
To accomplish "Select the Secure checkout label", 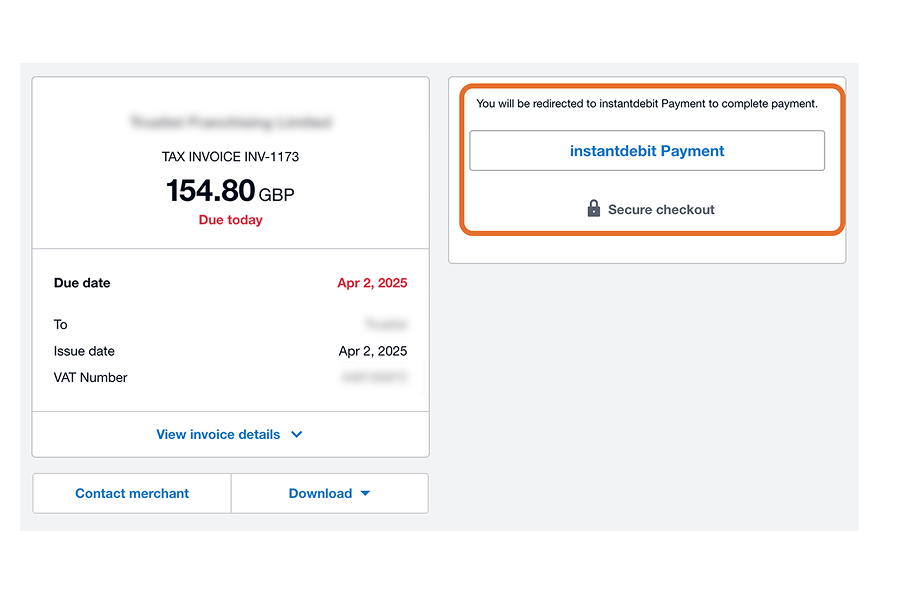I will 661,210.
